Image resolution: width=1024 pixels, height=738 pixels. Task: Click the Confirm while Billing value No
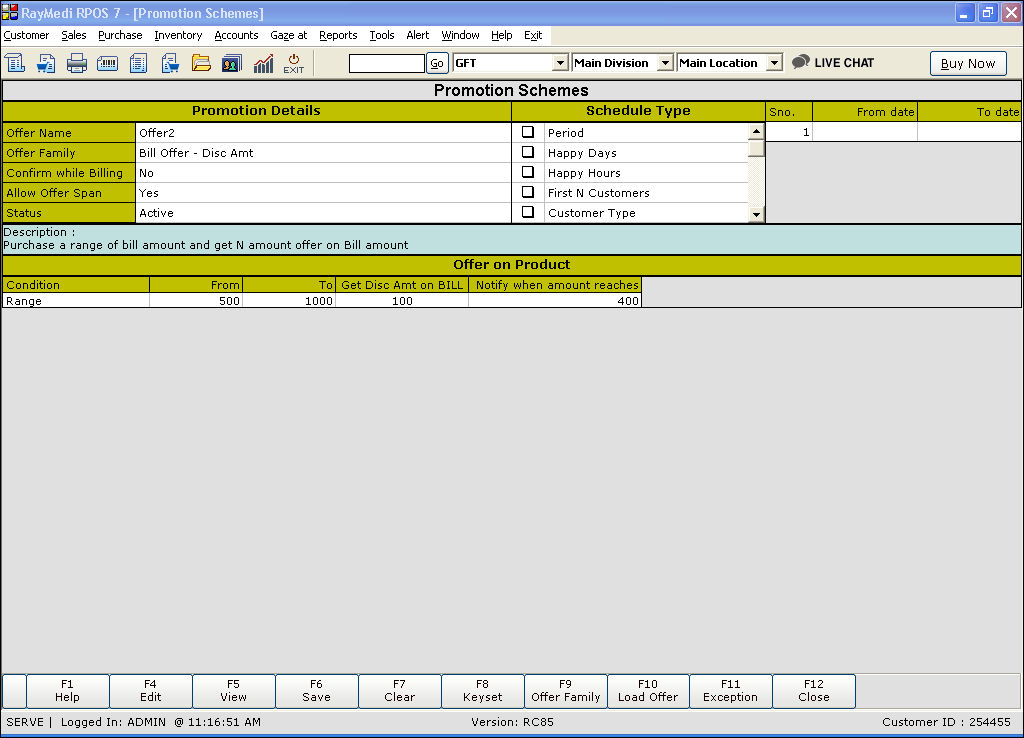tap(323, 173)
